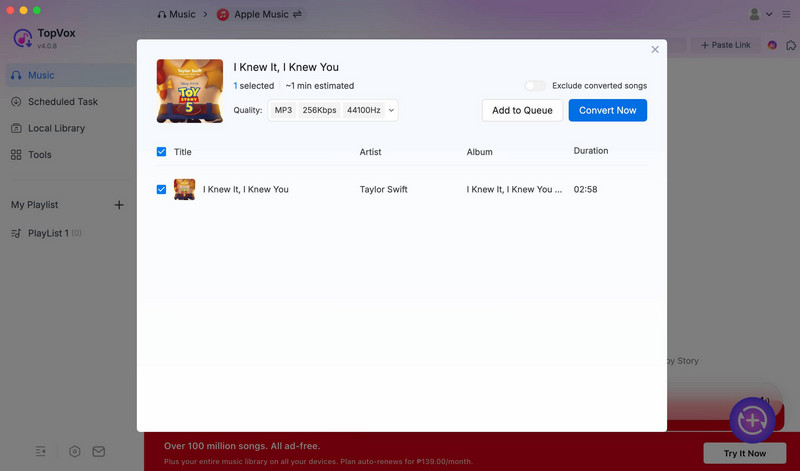Viewport: 800px width, 471px height.
Task: Add a new playlist with the plus icon
Action: point(119,205)
